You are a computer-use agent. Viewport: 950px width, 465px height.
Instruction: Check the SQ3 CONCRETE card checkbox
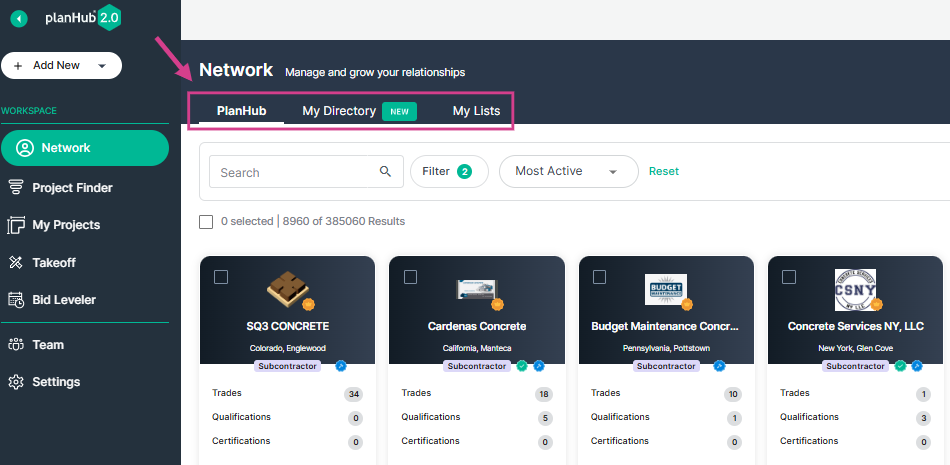point(221,277)
